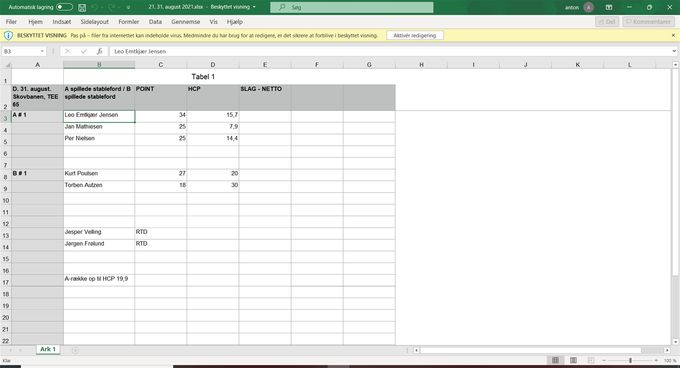680x368 pixels.
Task: Open the Gennemse tab
Action: 186,22
